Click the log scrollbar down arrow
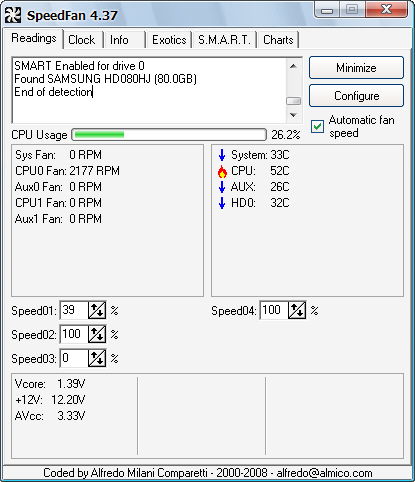The width and height of the screenshot is (415, 482). pos(293,115)
